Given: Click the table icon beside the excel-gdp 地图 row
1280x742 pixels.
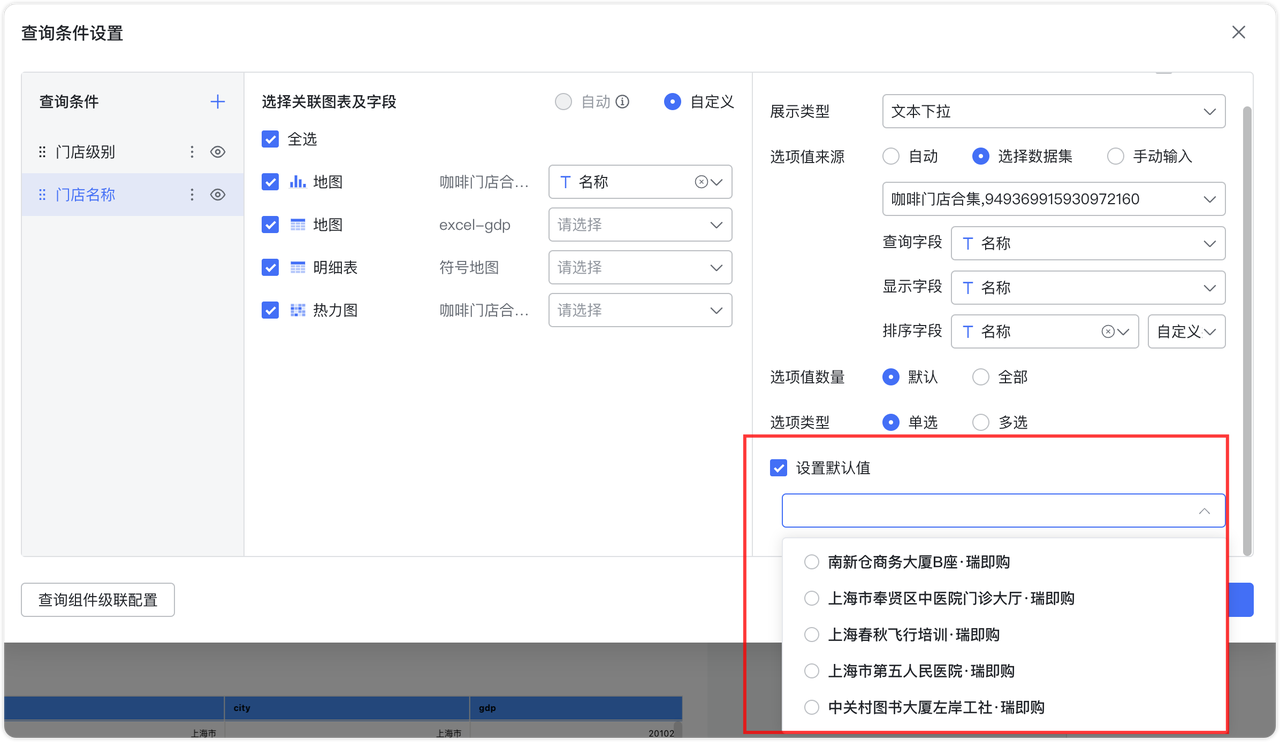Looking at the screenshot, I should pos(297,224).
